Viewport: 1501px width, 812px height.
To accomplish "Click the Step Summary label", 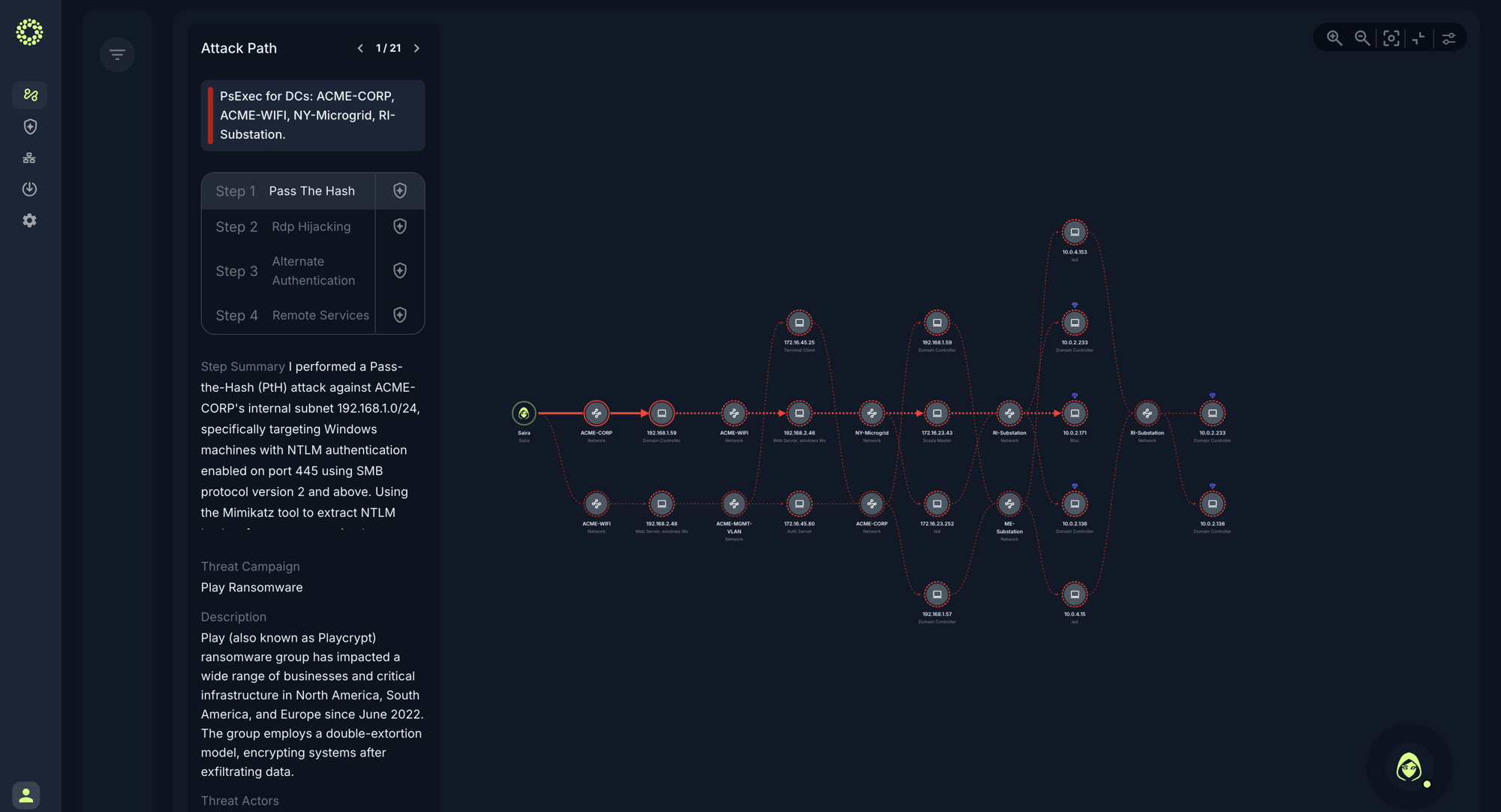I will pyautogui.click(x=242, y=367).
